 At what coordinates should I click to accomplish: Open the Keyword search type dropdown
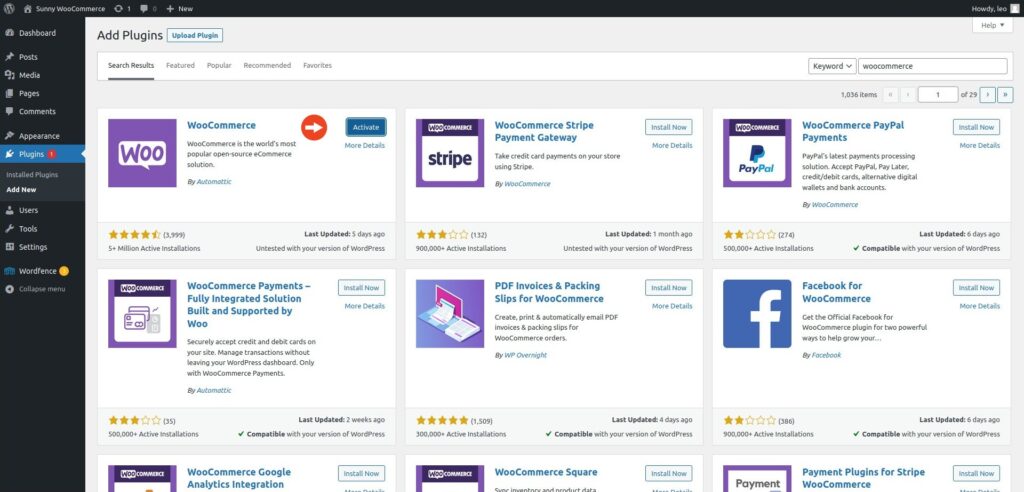(832, 66)
